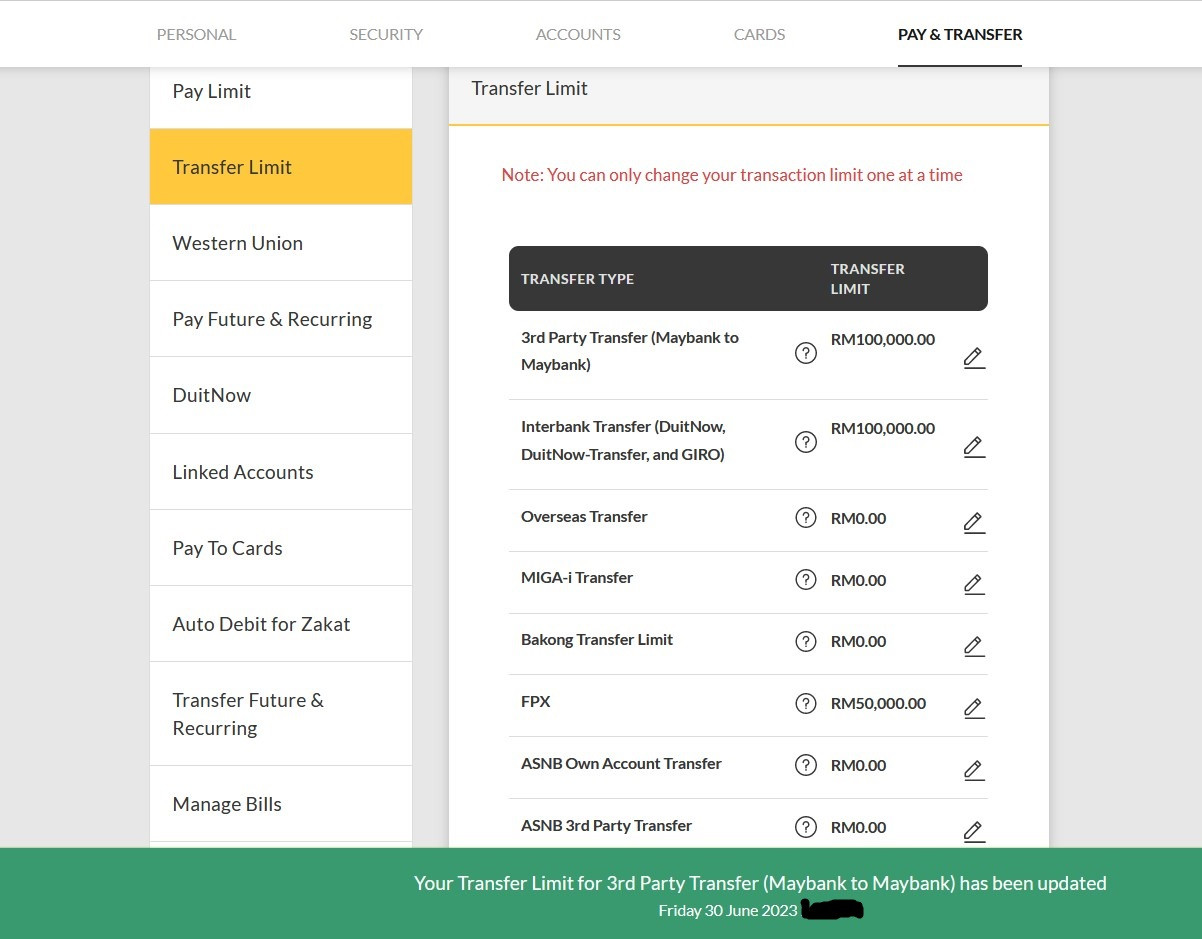Edit the FPX limit pencil icon
Viewport: 1202px width, 939px height.
pyautogui.click(x=974, y=708)
